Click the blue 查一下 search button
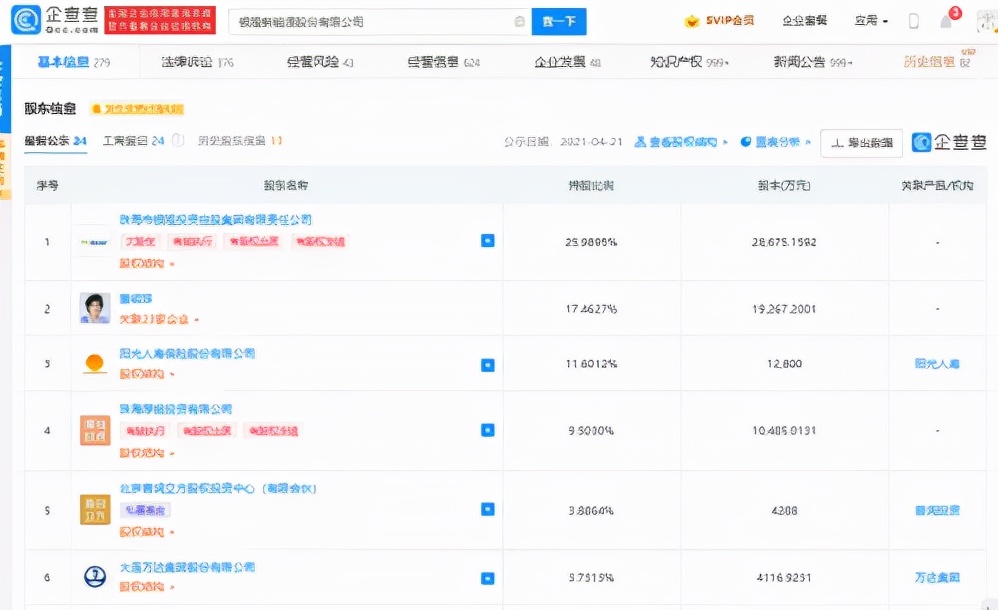The height and width of the screenshot is (610, 998). (559, 22)
